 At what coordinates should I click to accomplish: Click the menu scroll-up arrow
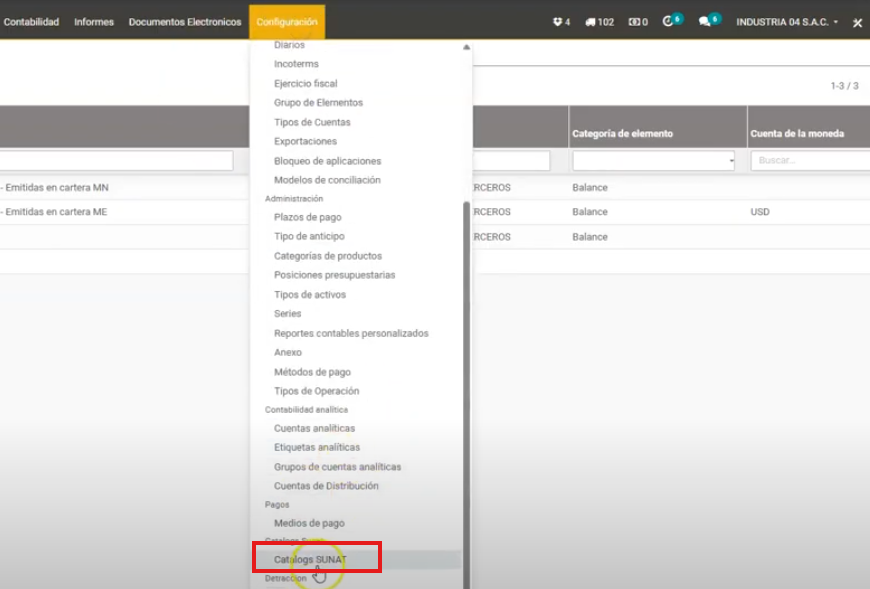coord(466,47)
